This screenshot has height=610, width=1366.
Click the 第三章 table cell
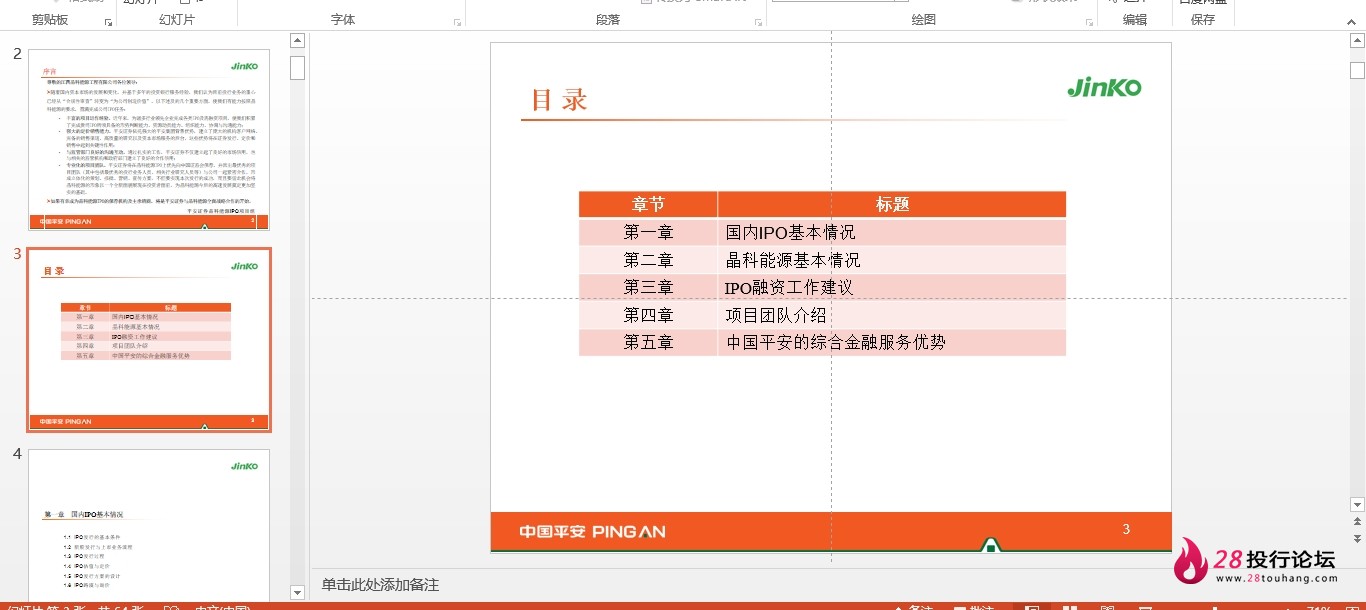(648, 287)
